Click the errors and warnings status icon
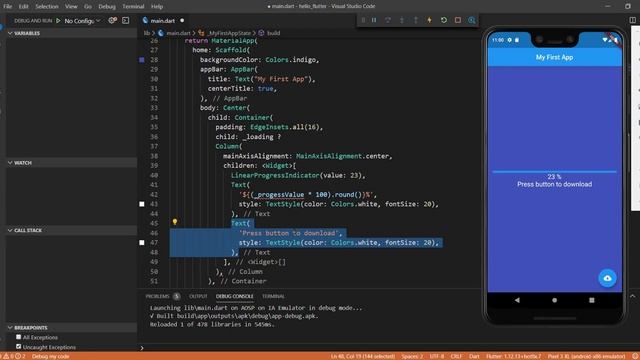The width and height of the screenshot is (640, 360). point(14,356)
